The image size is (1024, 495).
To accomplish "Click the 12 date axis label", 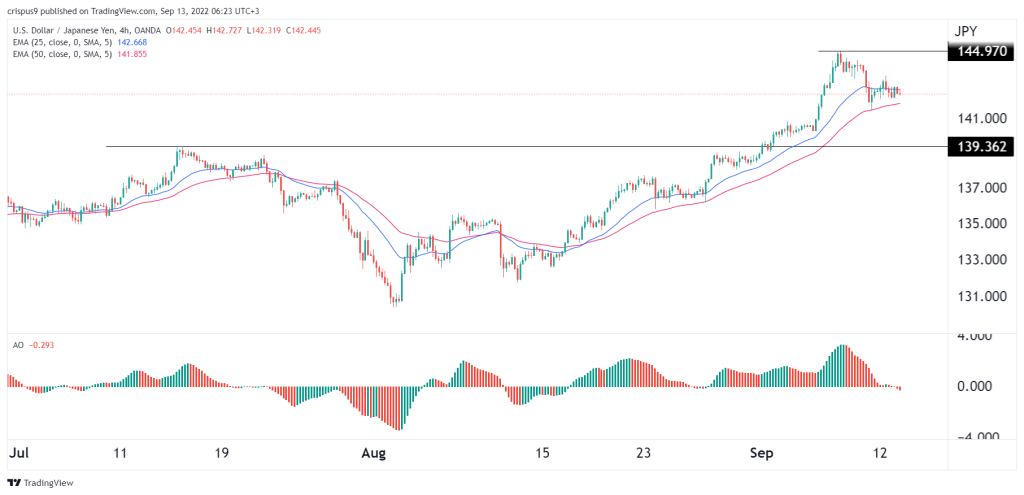I will coord(880,453).
